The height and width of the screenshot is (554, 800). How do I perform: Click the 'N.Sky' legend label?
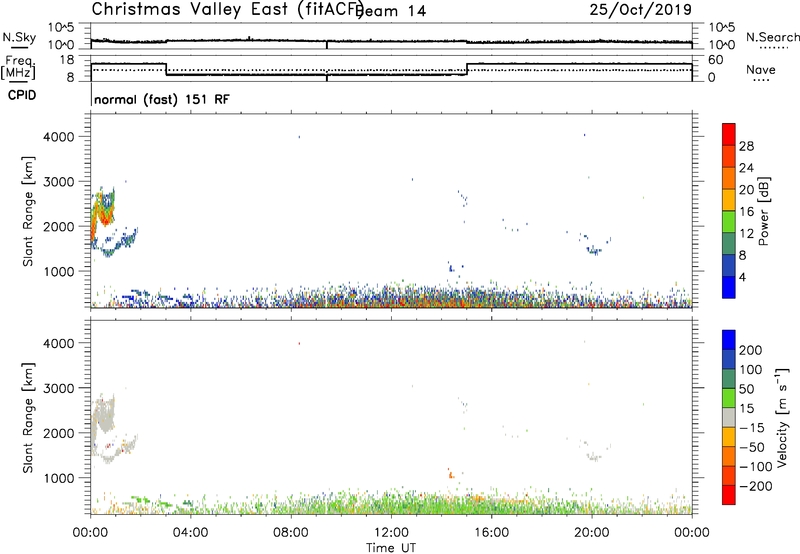[19, 37]
